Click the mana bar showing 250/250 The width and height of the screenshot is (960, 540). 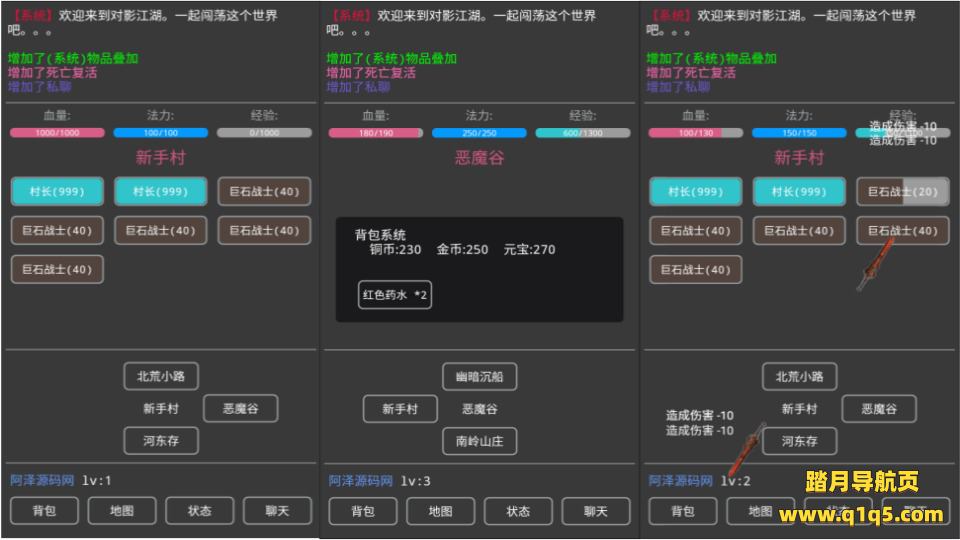pyautogui.click(x=478, y=133)
